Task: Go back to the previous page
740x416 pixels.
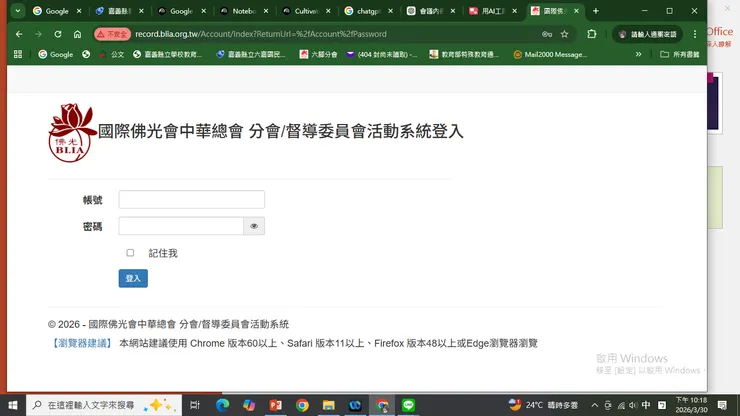Action: 19,34
